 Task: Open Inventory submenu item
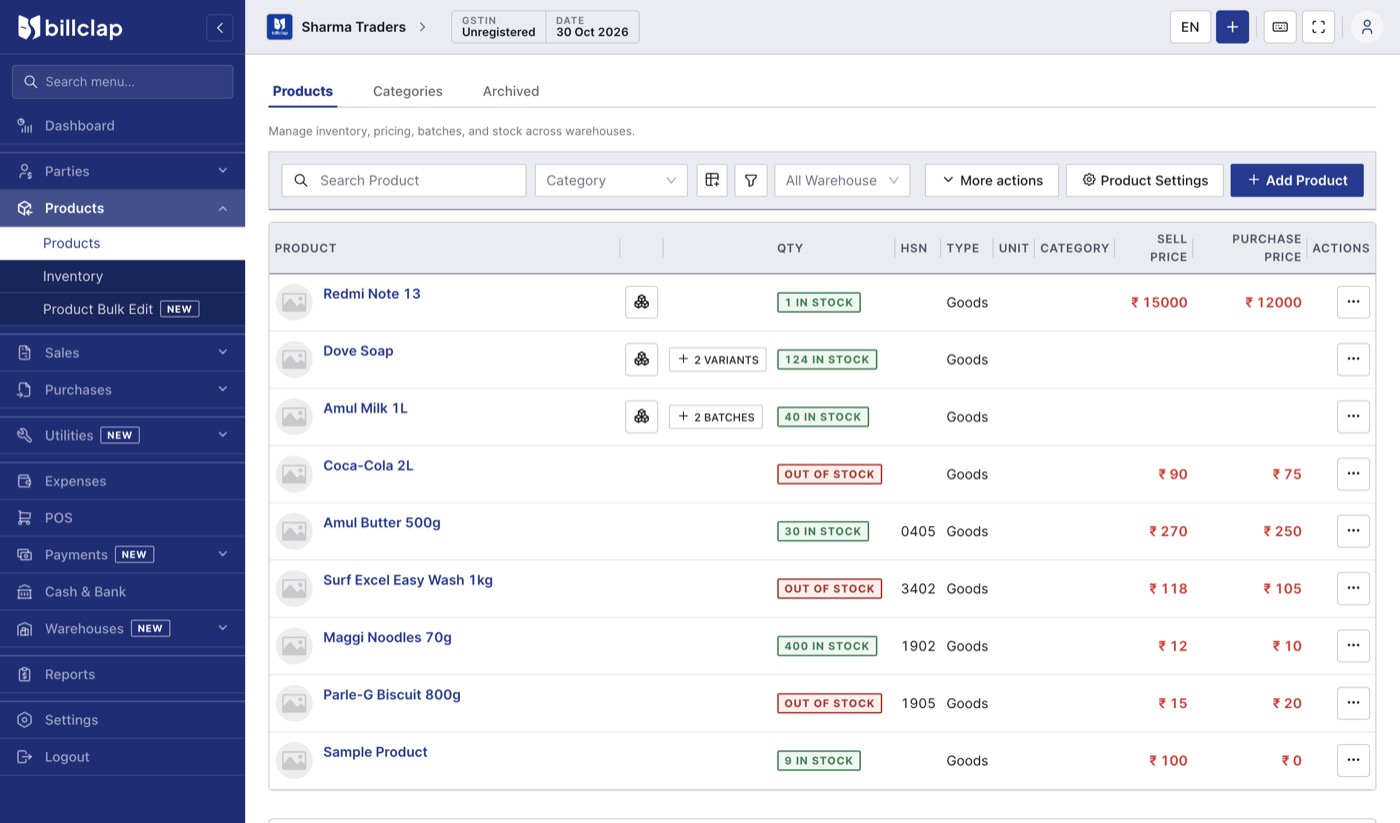122,276
